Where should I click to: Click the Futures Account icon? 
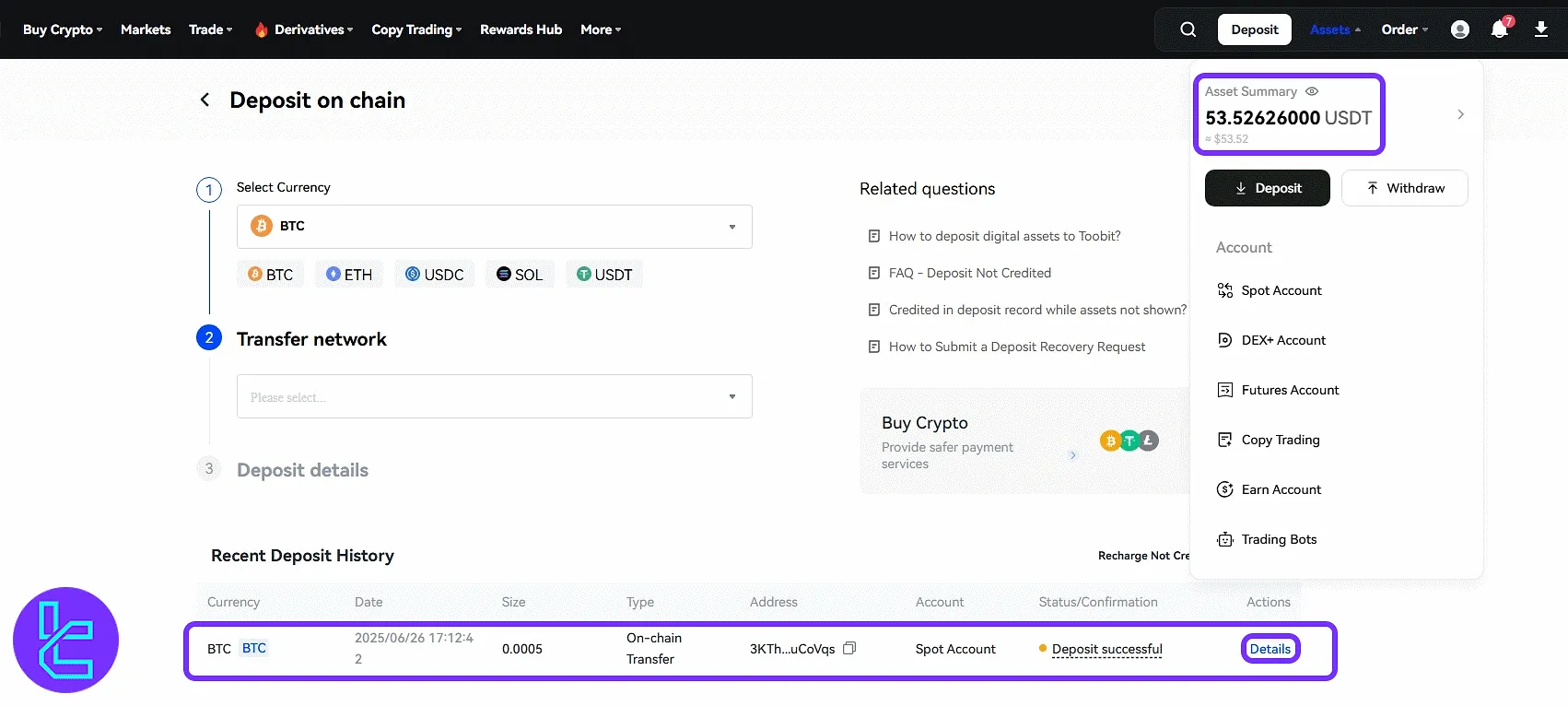point(1224,390)
